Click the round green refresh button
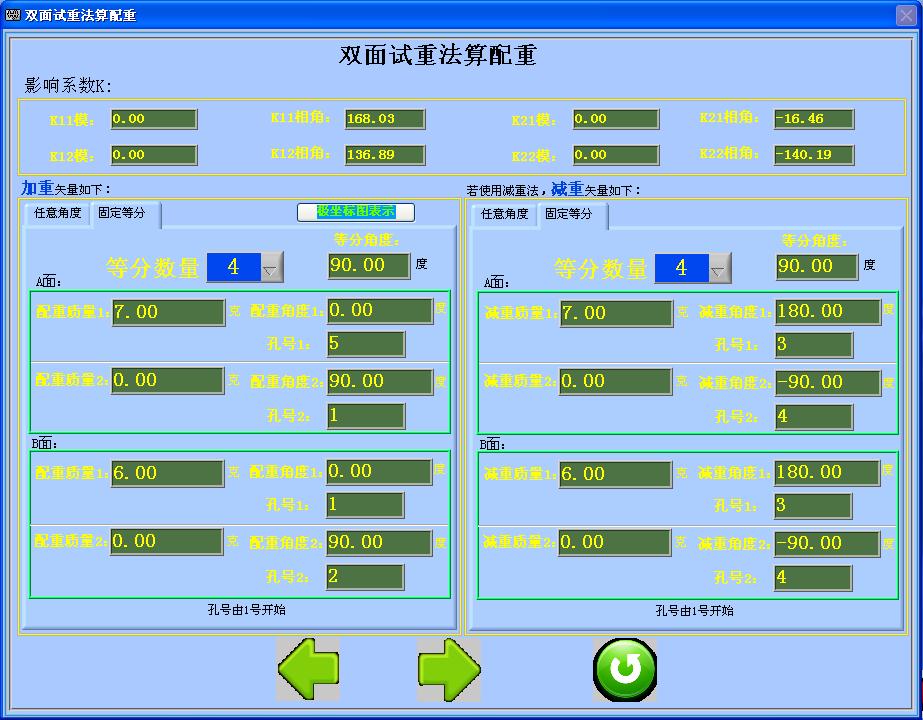 [625, 669]
